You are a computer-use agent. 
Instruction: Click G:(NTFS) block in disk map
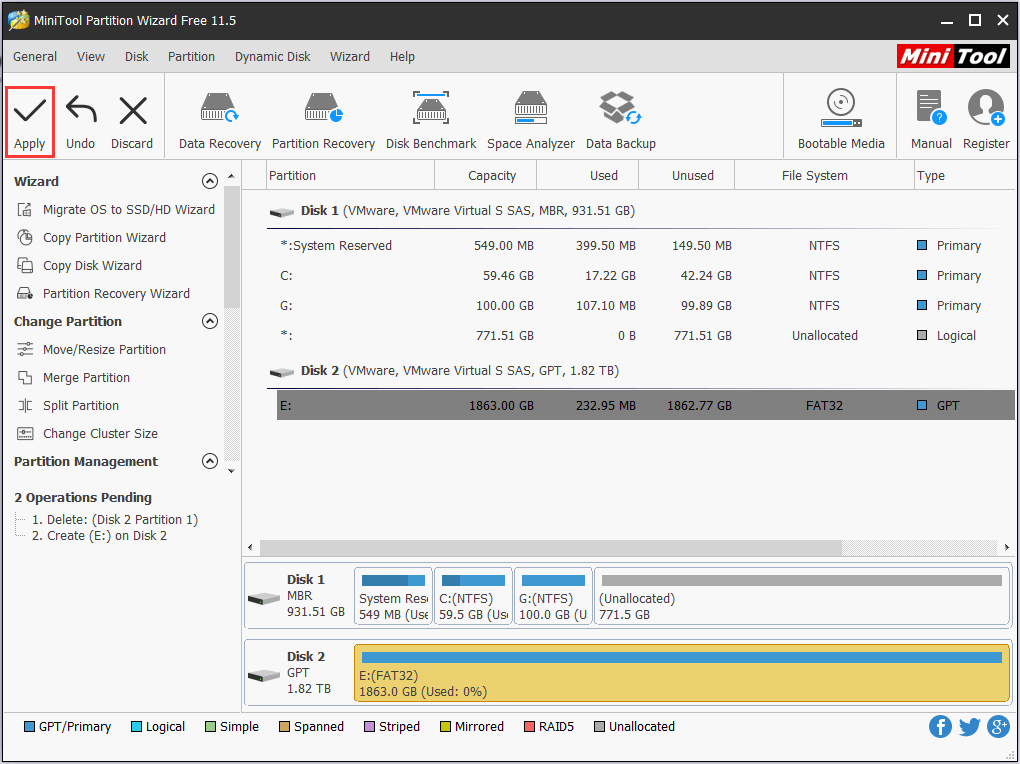pyautogui.click(x=553, y=596)
